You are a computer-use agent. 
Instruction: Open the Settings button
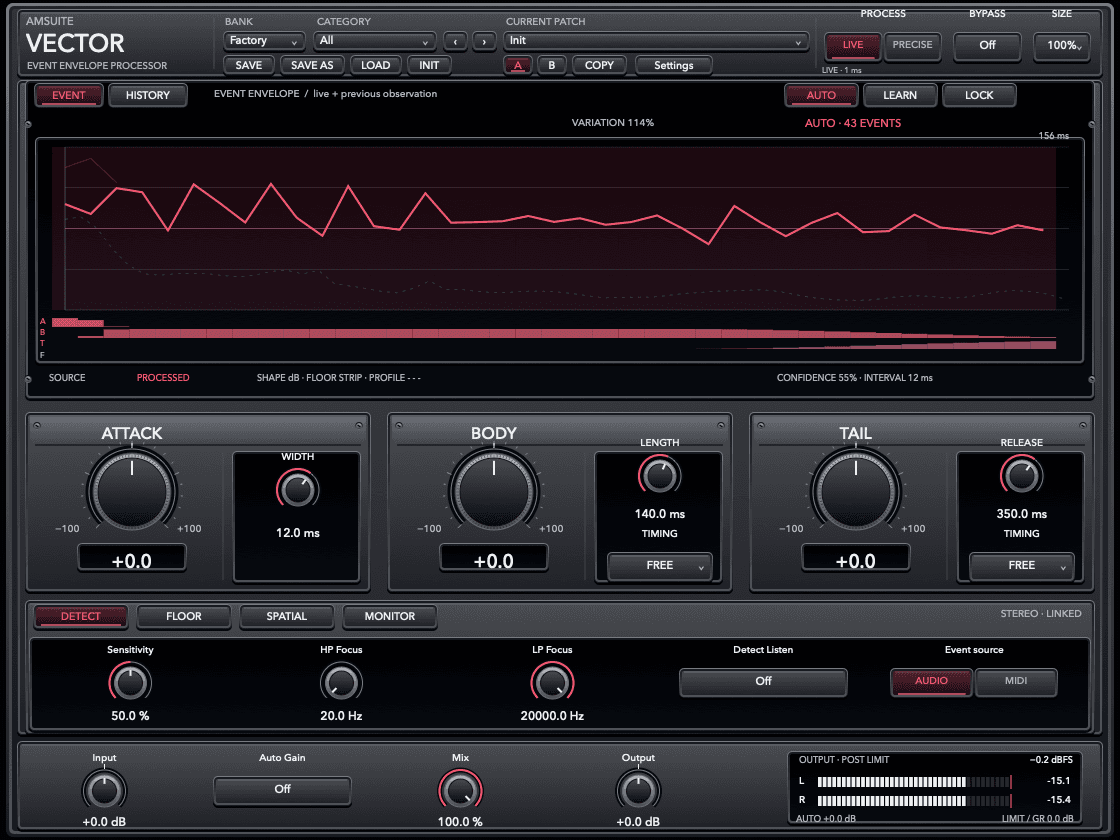674,66
